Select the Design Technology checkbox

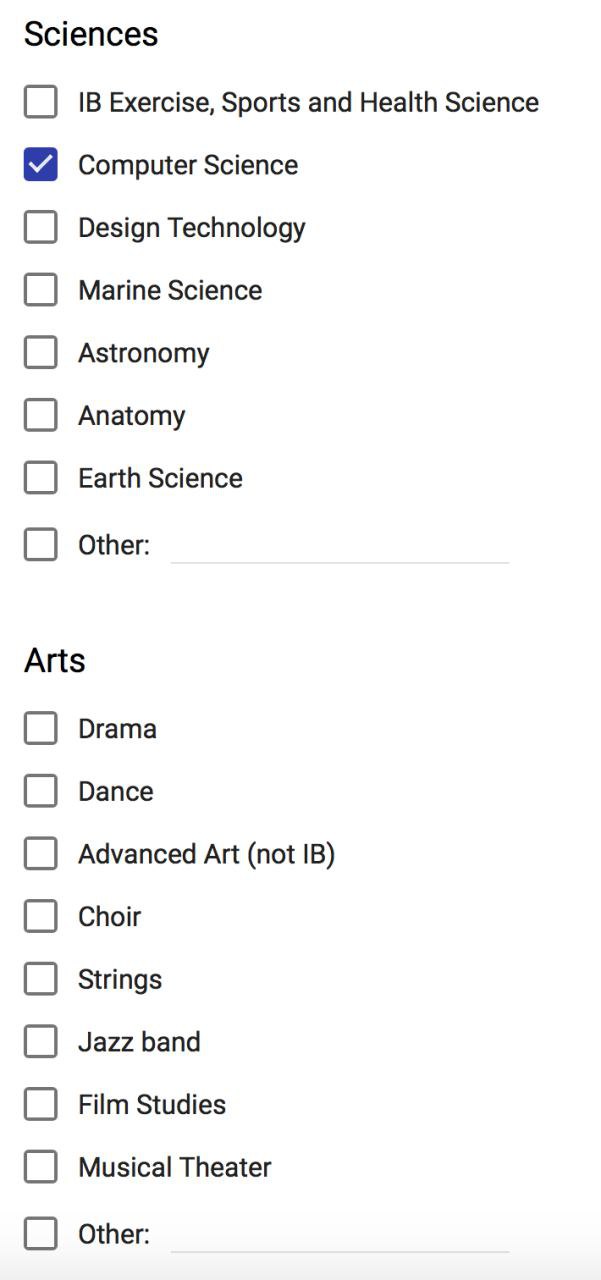40,228
